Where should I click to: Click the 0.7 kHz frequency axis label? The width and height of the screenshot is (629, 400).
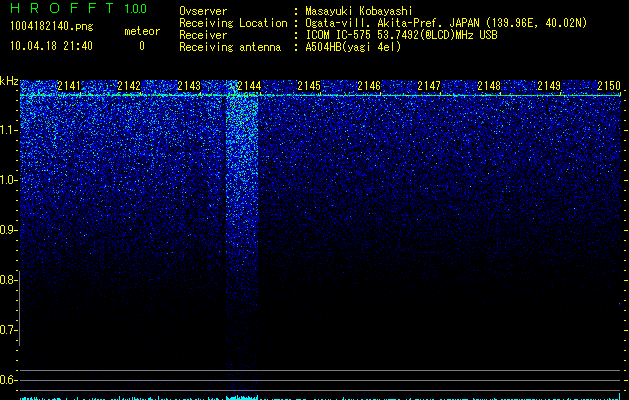(8, 330)
